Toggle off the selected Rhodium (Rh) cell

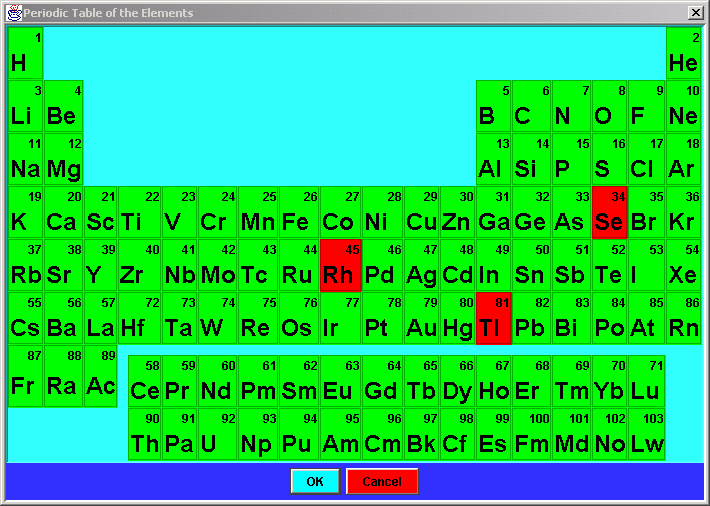[x=338, y=265]
